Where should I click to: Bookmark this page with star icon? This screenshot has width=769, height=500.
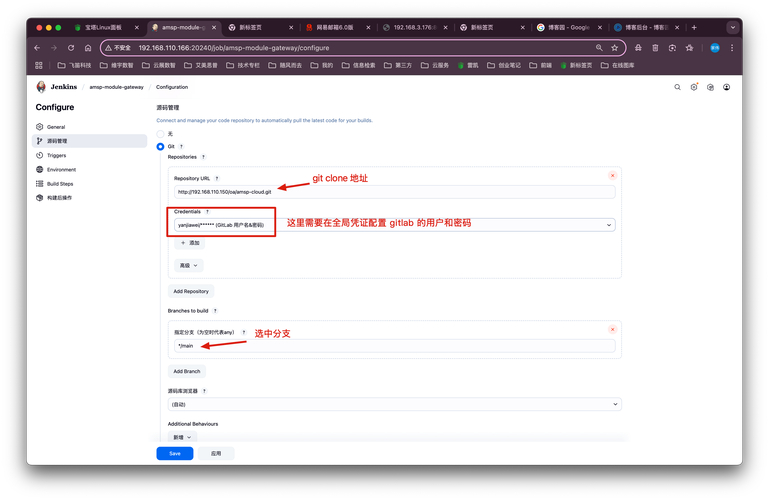tap(615, 48)
